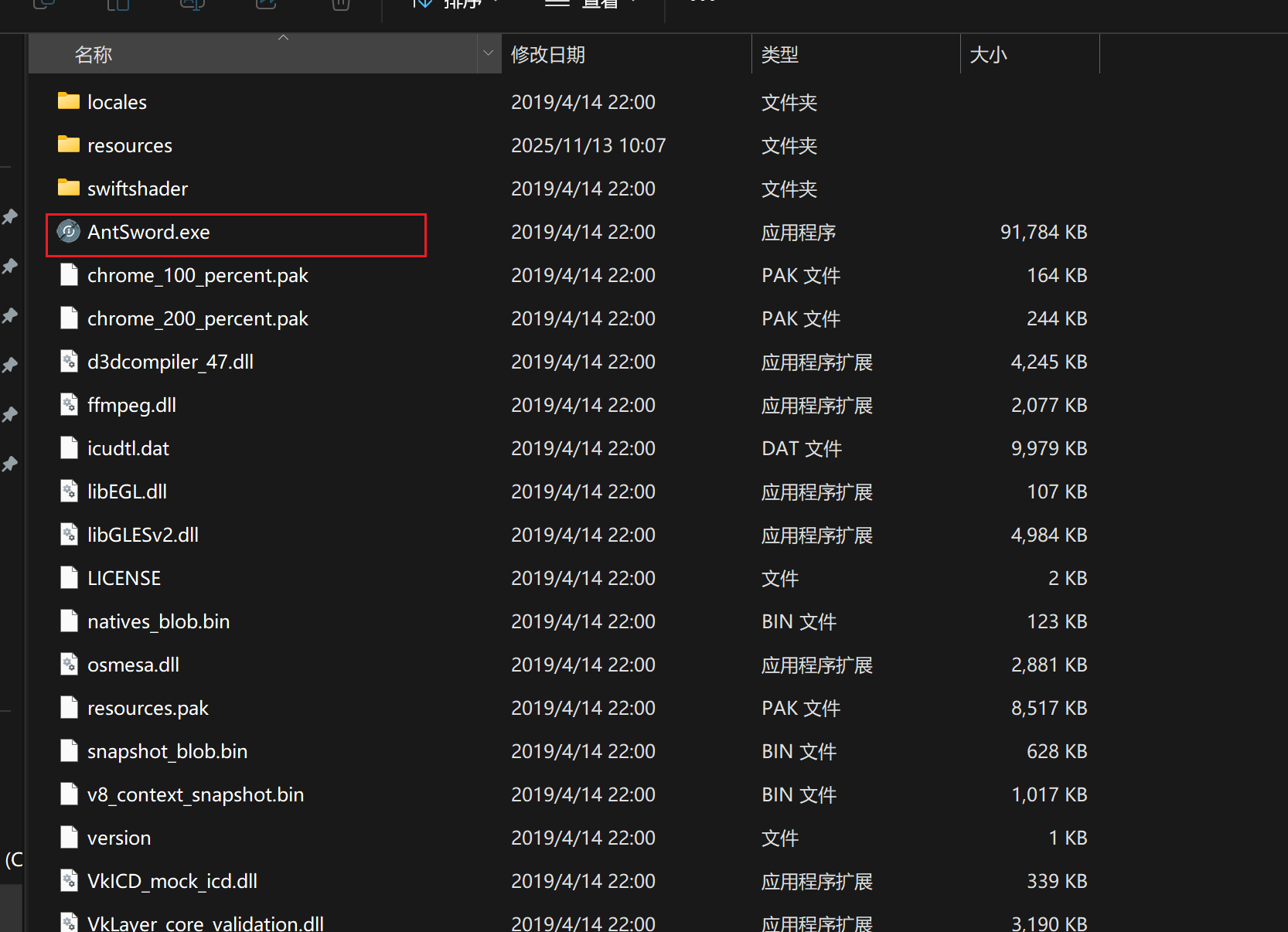Click the resources folder icon

69,145
